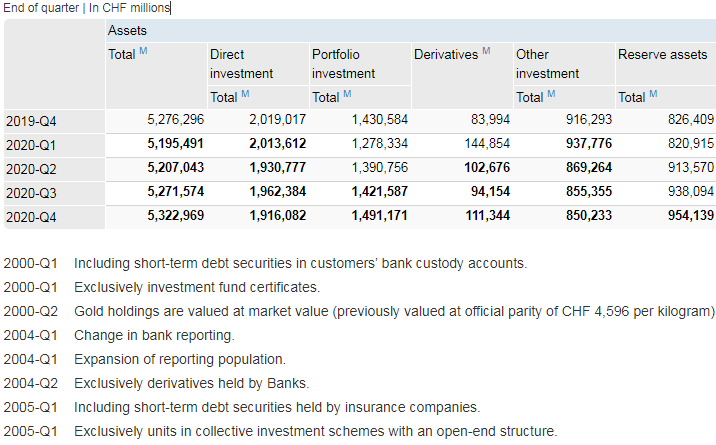Click the M metadata icon beside Assets Total

(x=144, y=51)
